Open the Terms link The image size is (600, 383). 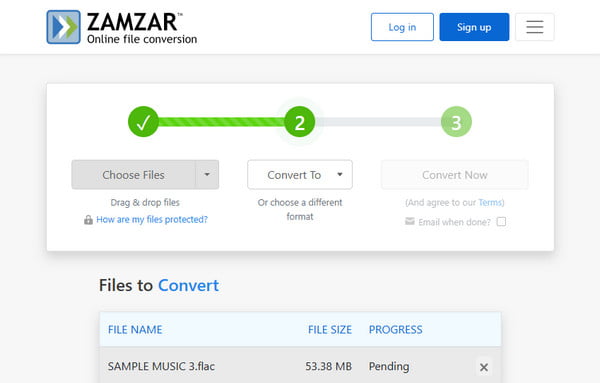[x=490, y=202]
